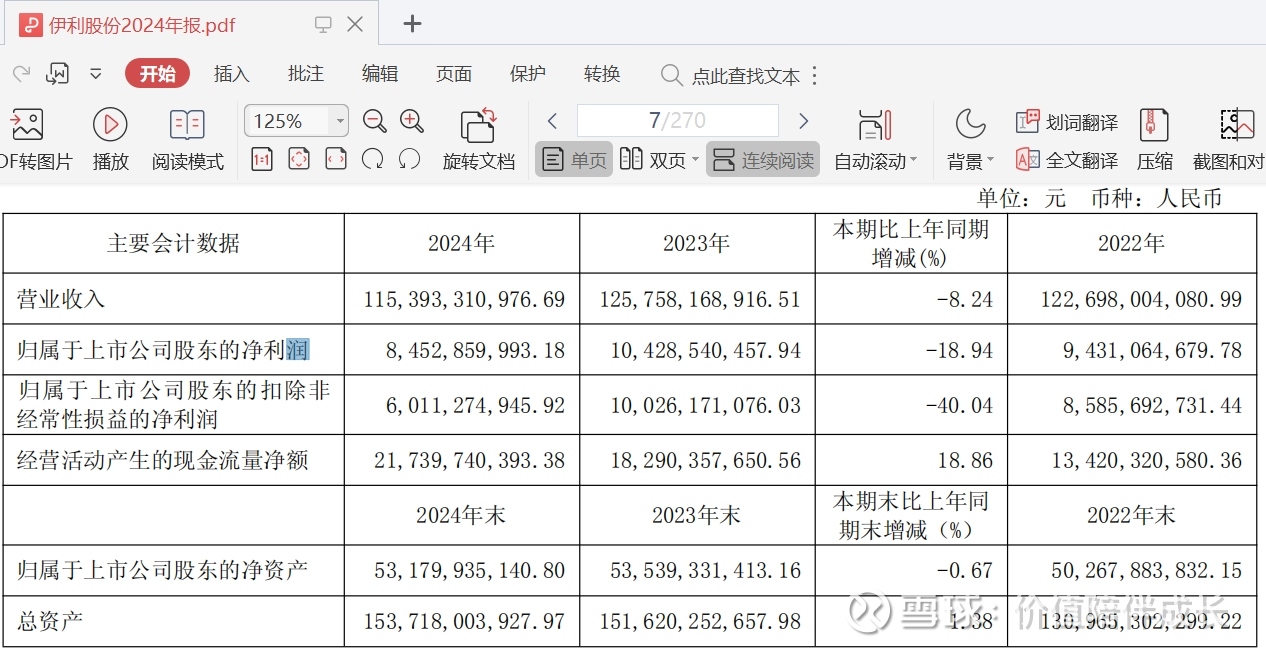
Task: Click the value 6,011,274,945.92
Action: (475, 405)
